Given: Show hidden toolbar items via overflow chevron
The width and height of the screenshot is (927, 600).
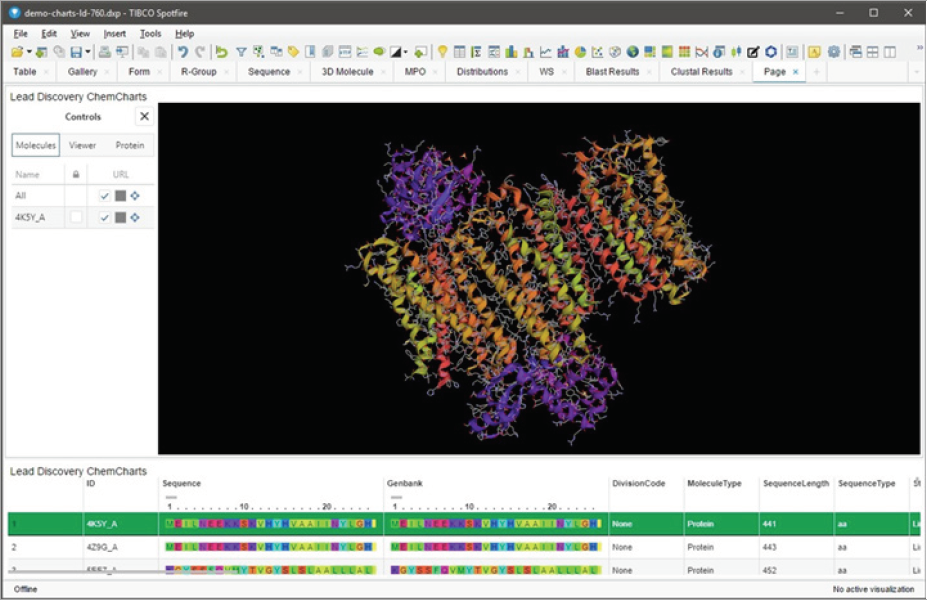Looking at the screenshot, I should 919,48.
